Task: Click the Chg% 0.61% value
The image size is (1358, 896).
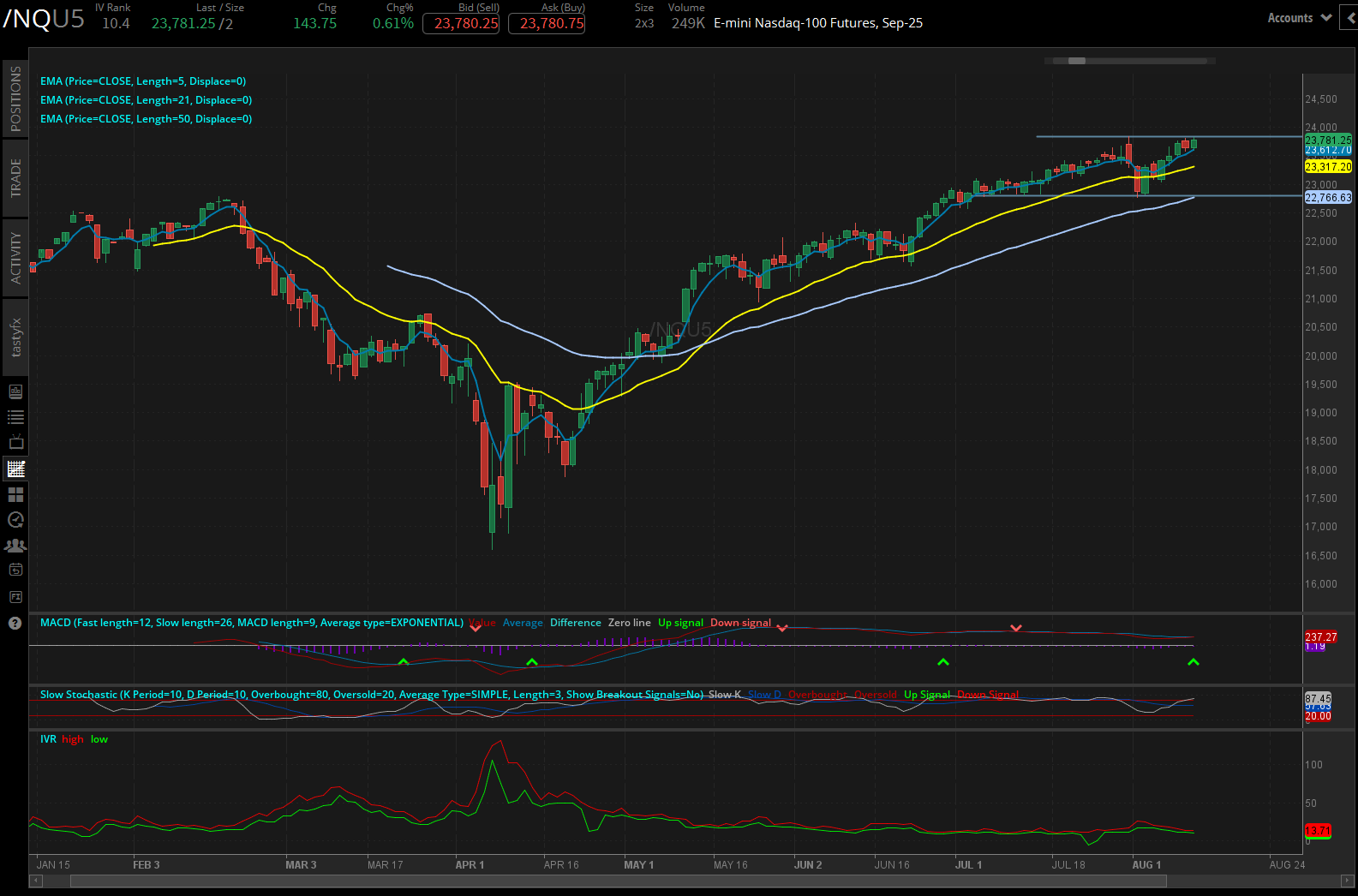Action: point(393,23)
